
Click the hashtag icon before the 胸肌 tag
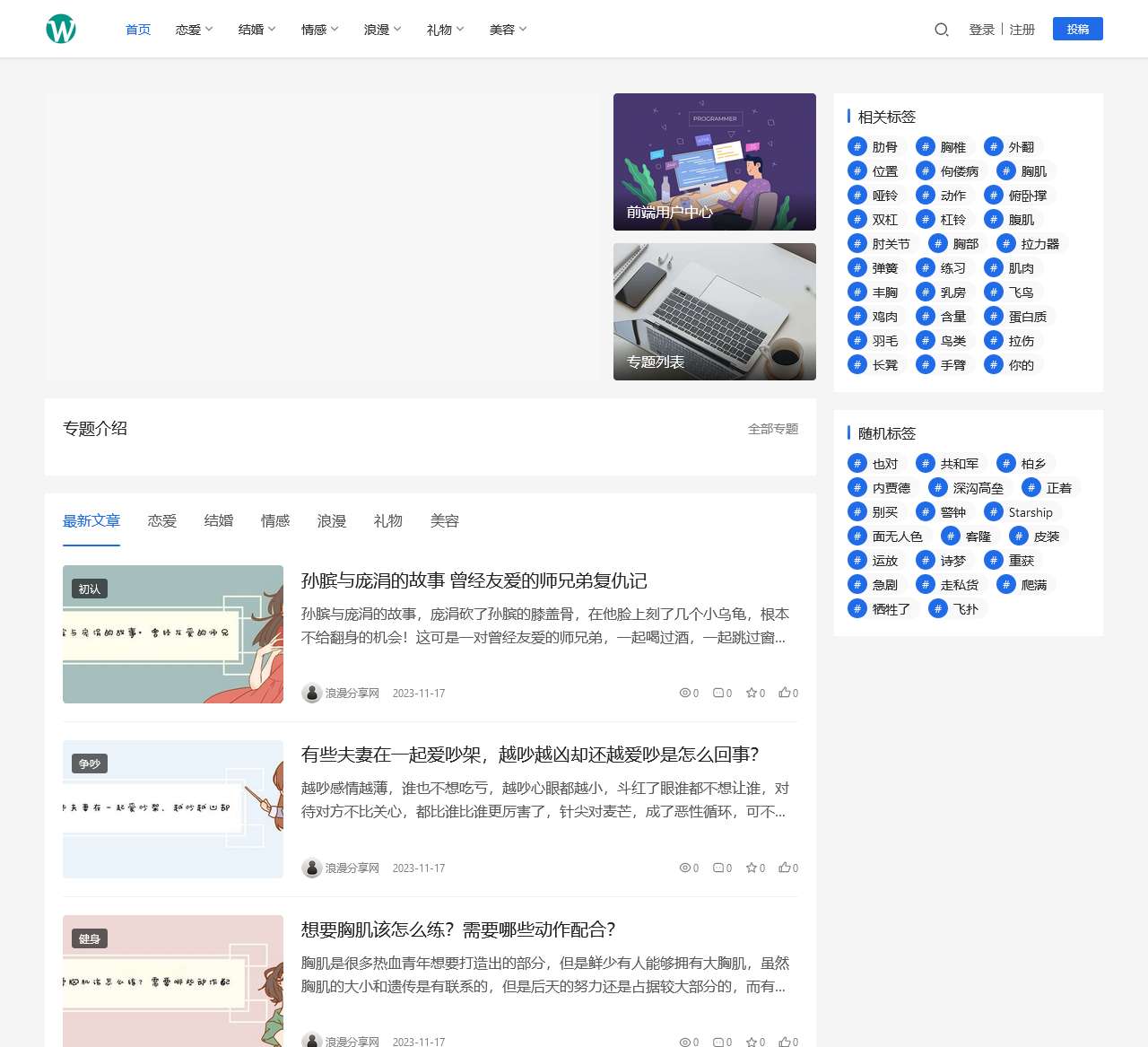[x=1004, y=170]
